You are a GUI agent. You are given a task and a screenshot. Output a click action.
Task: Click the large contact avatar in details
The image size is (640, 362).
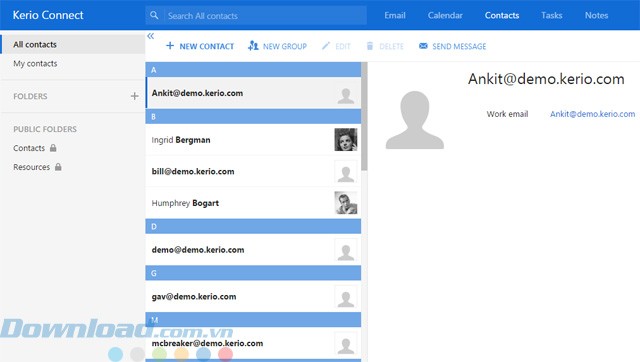click(x=415, y=120)
